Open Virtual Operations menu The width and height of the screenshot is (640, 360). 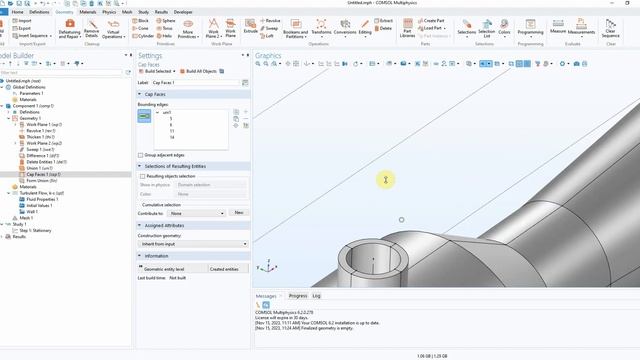coord(113,29)
